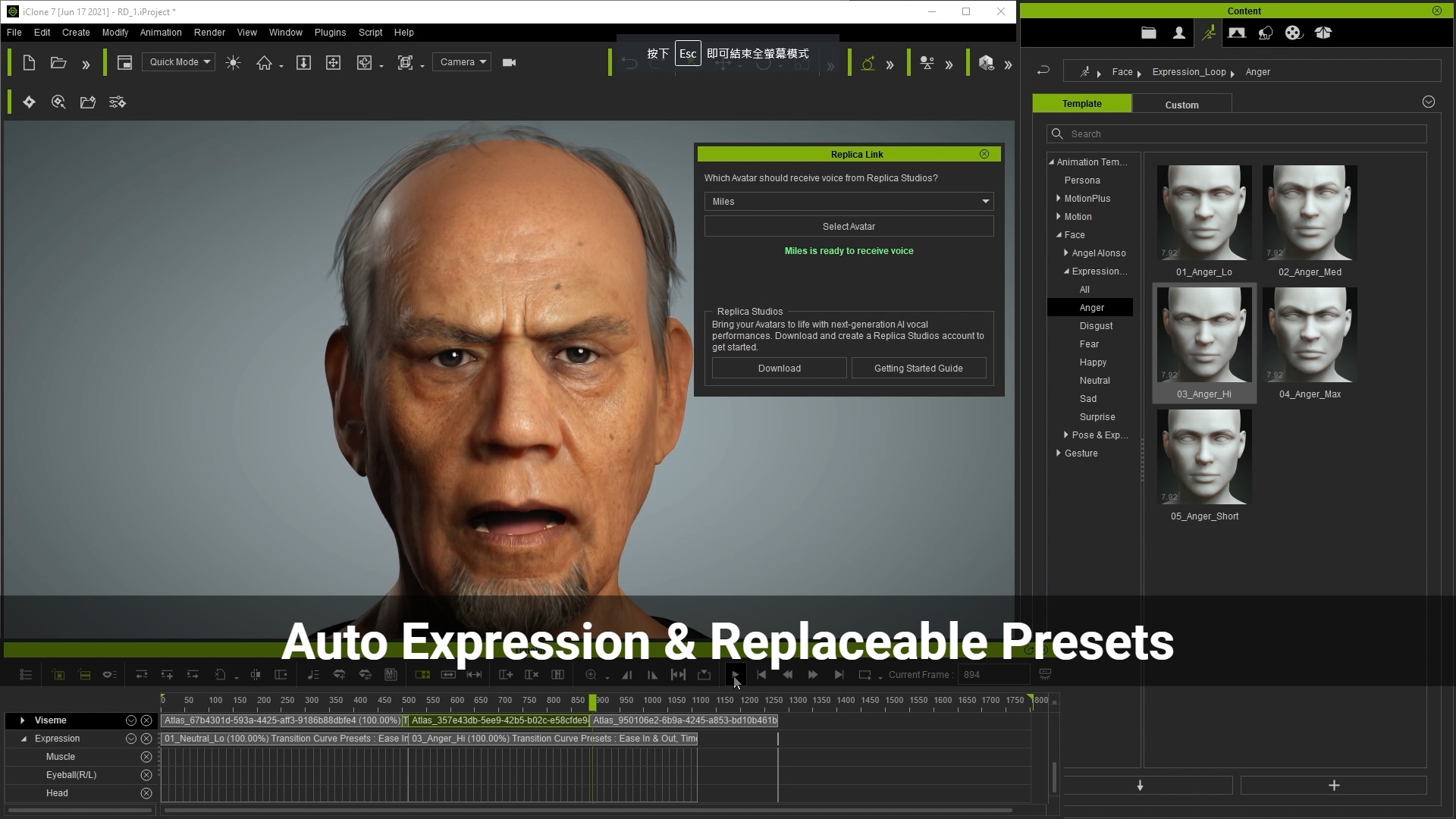
Task: Click the Content back arrow icon
Action: pos(1043,71)
